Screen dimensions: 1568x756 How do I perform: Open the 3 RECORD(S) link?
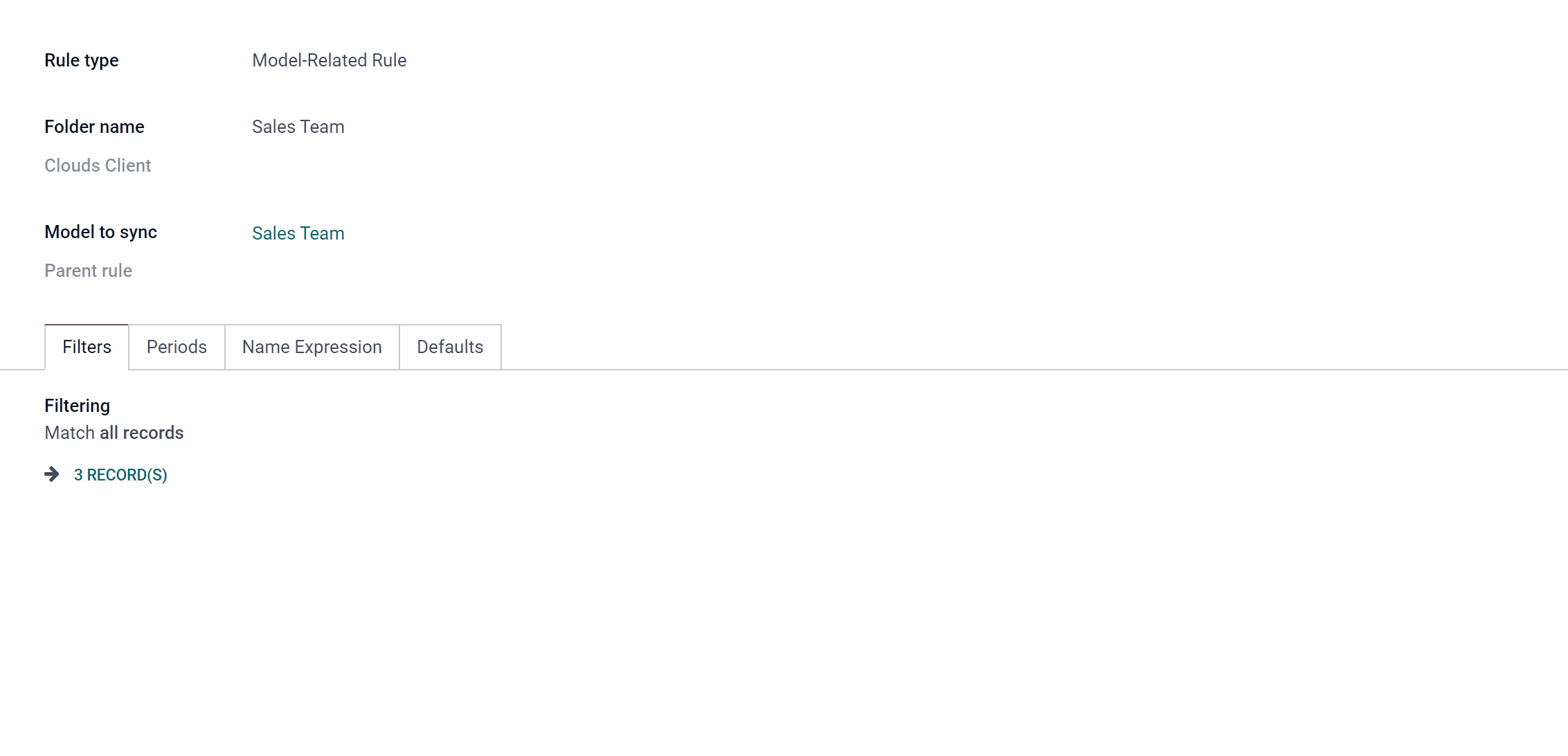click(x=120, y=475)
